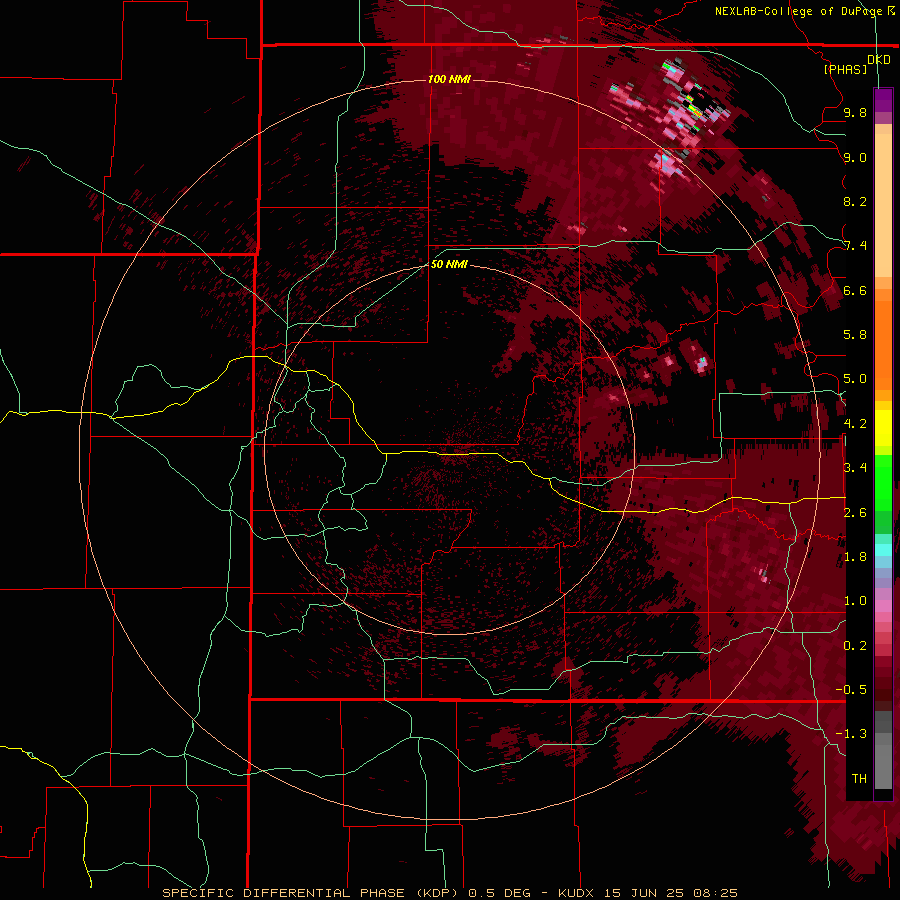Screen dimensions: 900x900
Task: Select the 4.2 scale label
Action: (855, 424)
